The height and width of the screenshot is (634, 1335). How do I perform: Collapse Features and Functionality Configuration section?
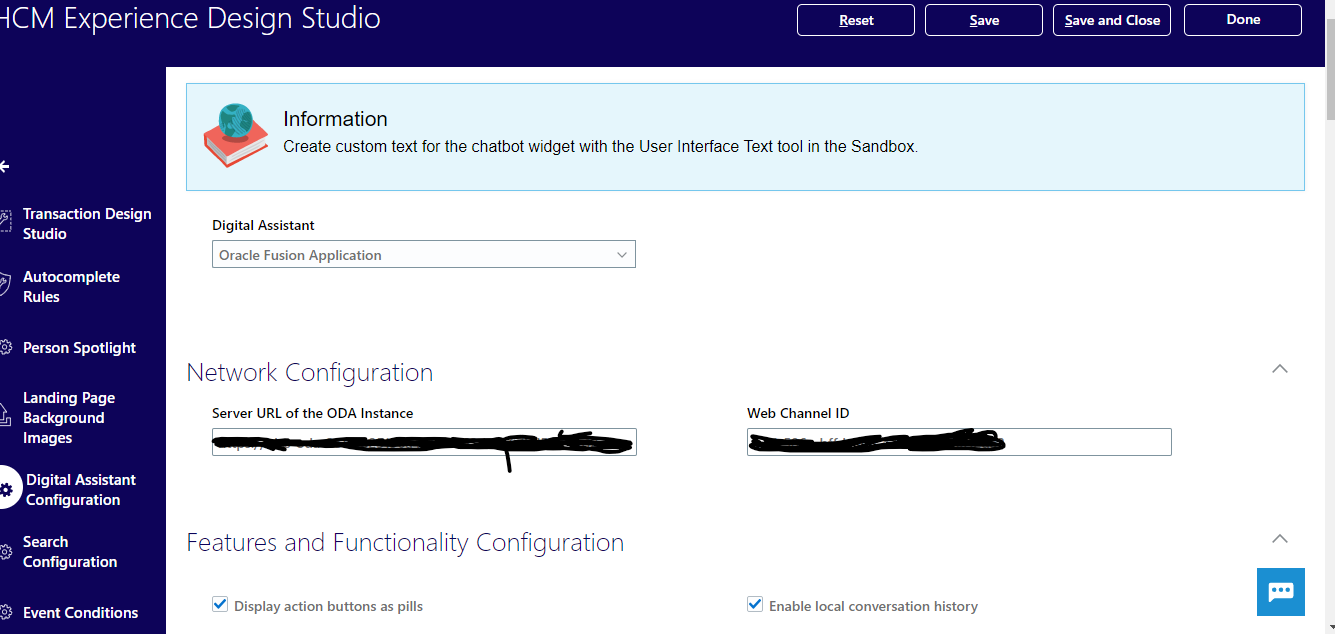pyautogui.click(x=1279, y=539)
